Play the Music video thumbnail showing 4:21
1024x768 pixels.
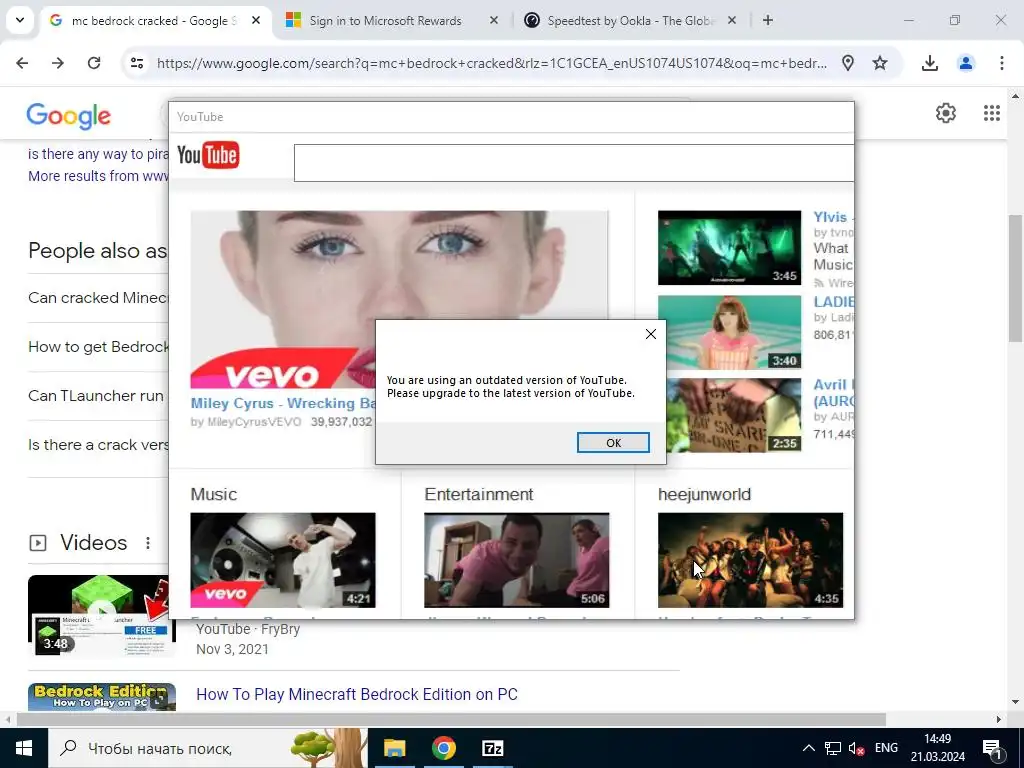pyautogui.click(x=283, y=560)
